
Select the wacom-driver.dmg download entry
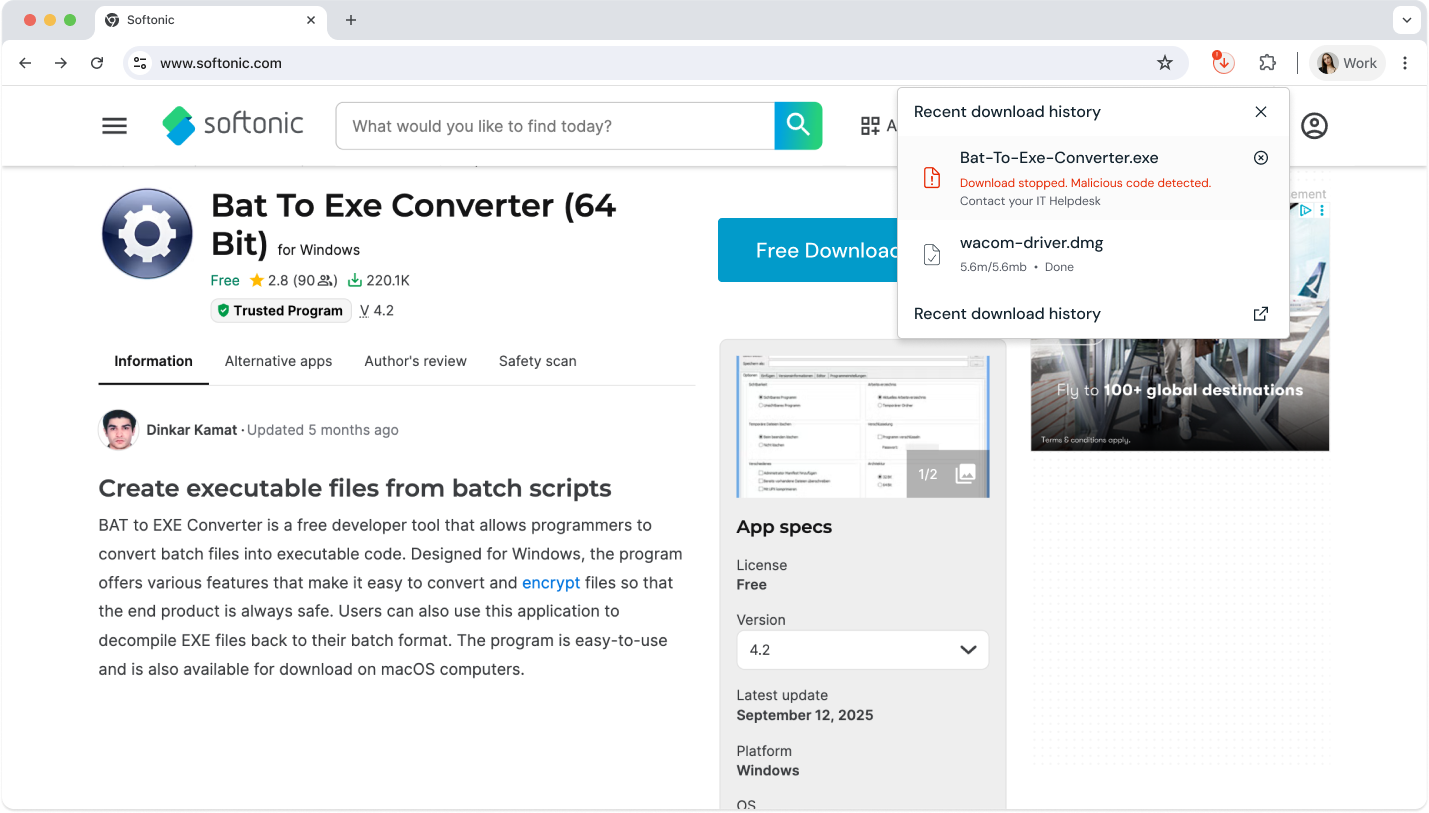click(1093, 254)
